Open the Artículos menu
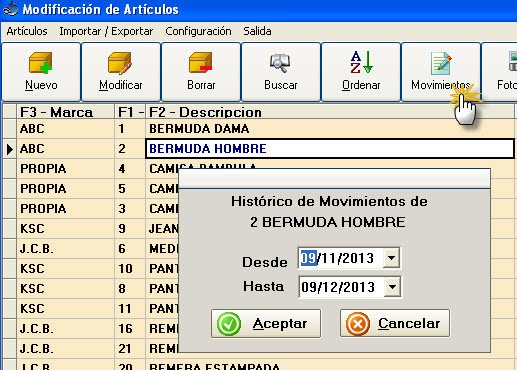Screen dimensions: 517x370 27,31
